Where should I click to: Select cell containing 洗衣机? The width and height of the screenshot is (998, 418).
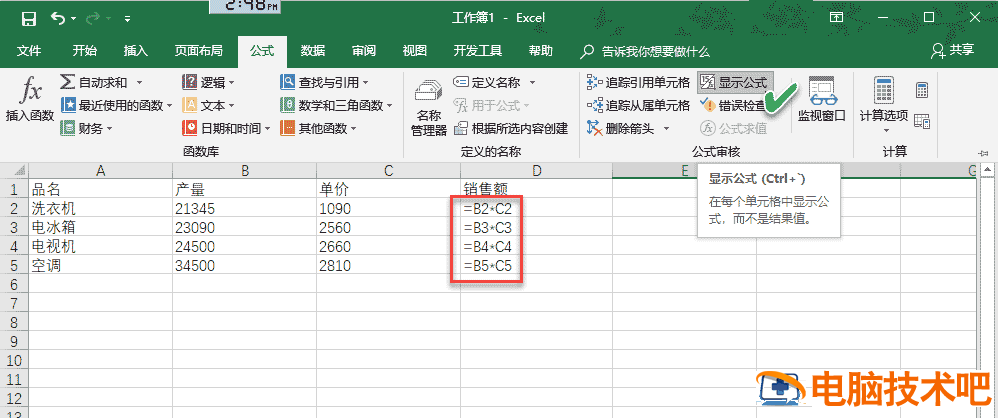click(x=100, y=208)
